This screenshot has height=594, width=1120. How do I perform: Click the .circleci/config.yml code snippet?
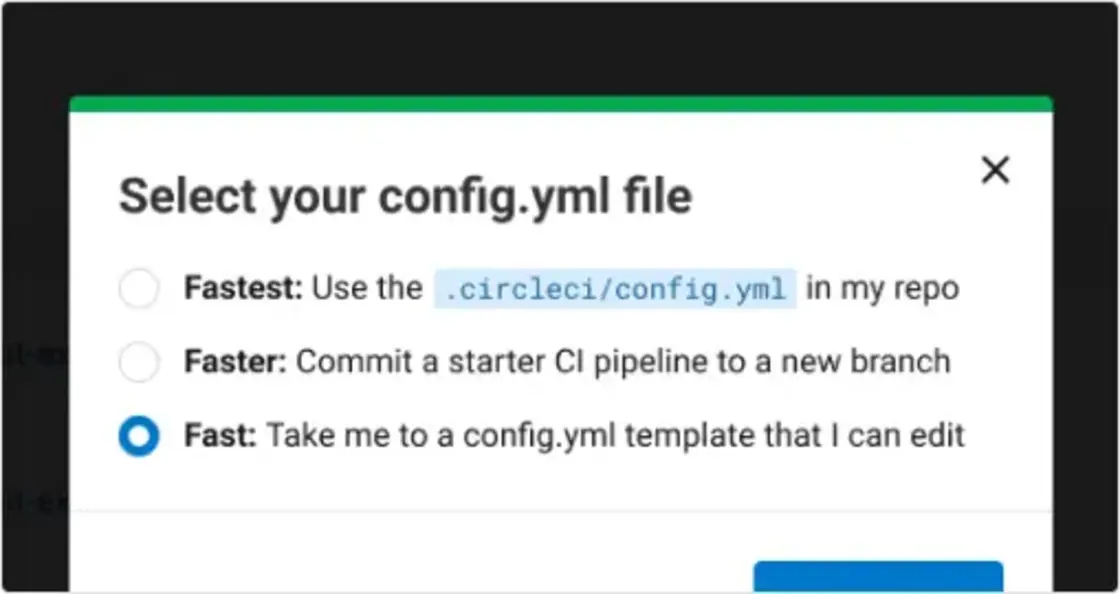pyautogui.click(x=615, y=289)
